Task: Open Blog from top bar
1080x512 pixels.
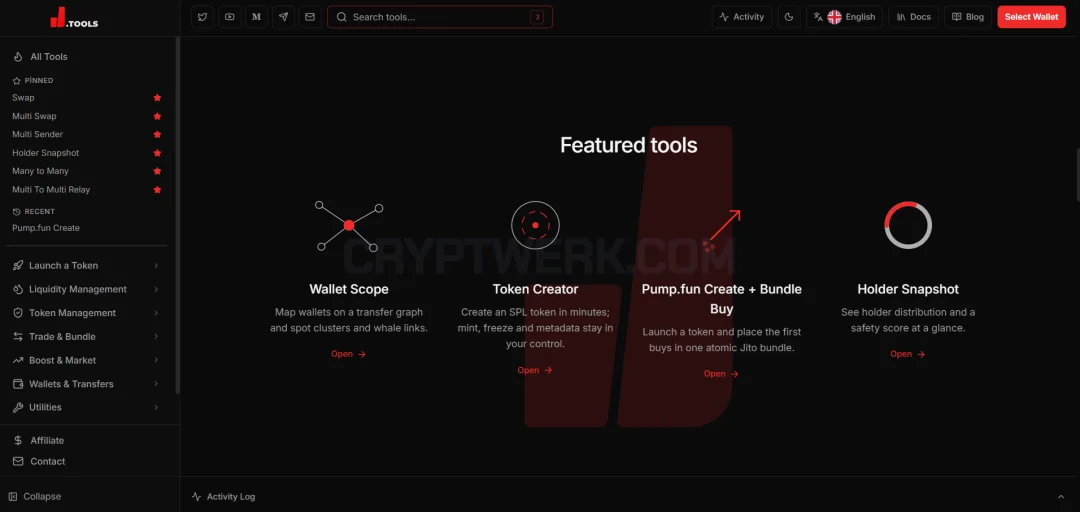Action: (968, 17)
